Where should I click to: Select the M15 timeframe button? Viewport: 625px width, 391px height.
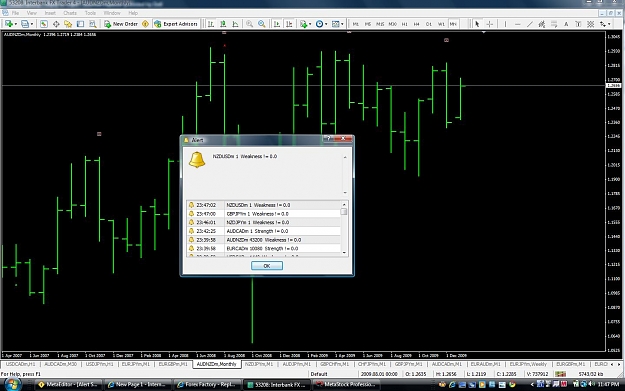(x=380, y=24)
